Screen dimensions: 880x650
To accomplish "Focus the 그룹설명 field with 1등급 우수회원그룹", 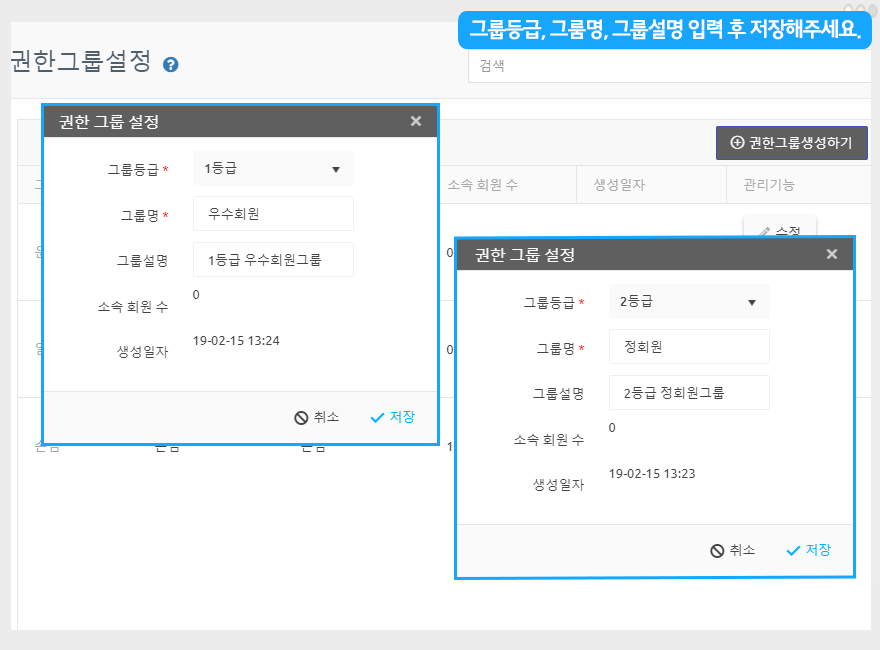I will pos(273,260).
